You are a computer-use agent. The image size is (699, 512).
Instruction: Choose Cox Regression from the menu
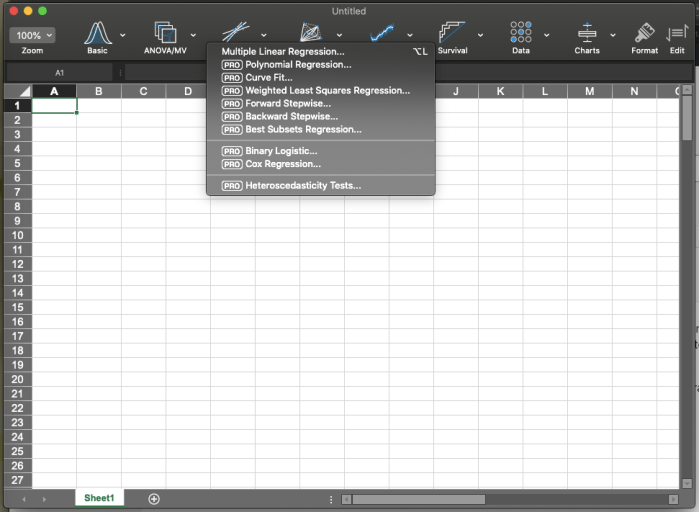pyautogui.click(x=283, y=164)
